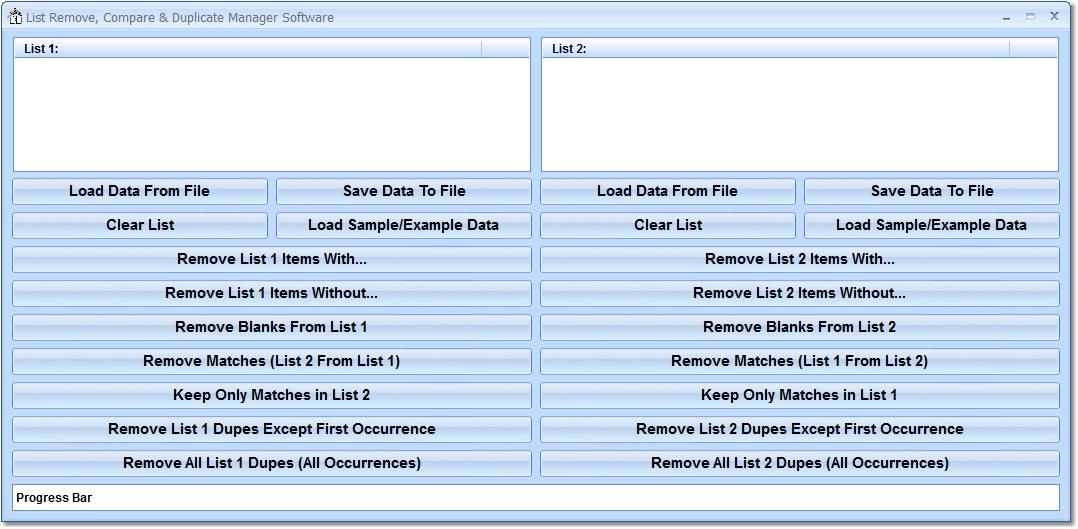The height and width of the screenshot is (529, 1078).
Task: Click Keep Only Matches in List 2
Action: [x=272, y=396]
